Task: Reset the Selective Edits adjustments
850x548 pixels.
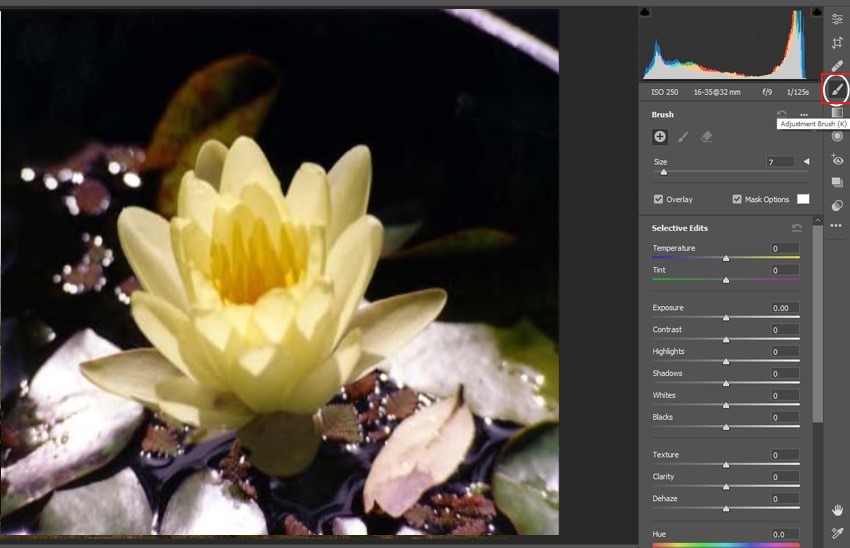Action: pos(796,228)
